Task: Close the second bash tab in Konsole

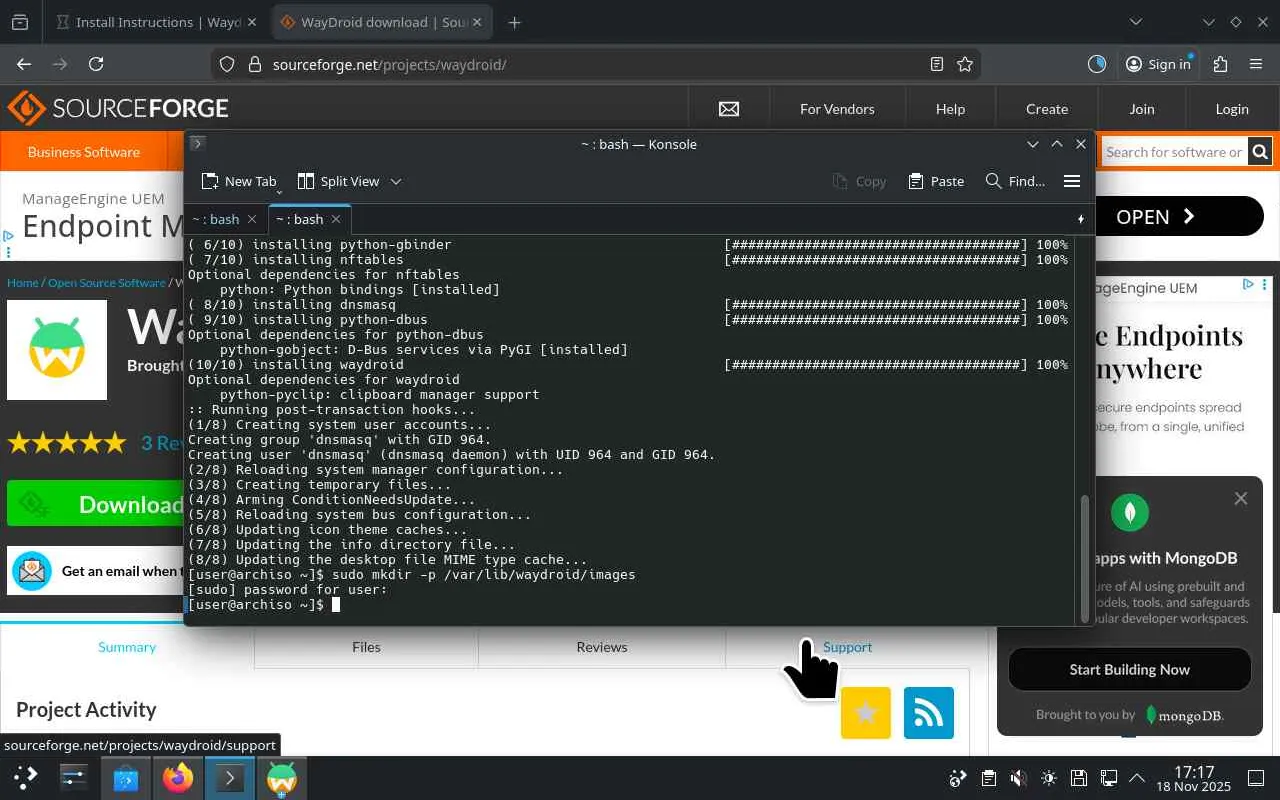Action: coord(336,219)
